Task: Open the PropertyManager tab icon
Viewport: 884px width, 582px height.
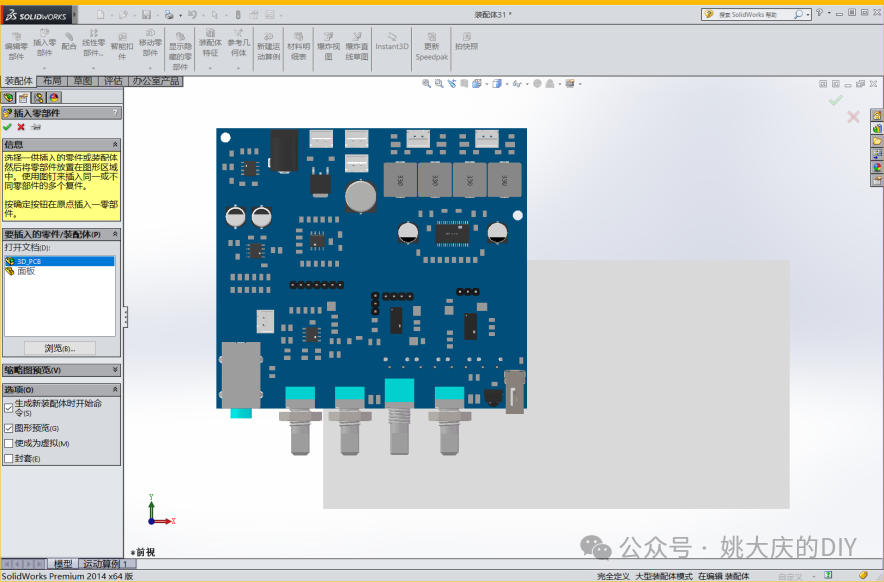Action: [23, 97]
